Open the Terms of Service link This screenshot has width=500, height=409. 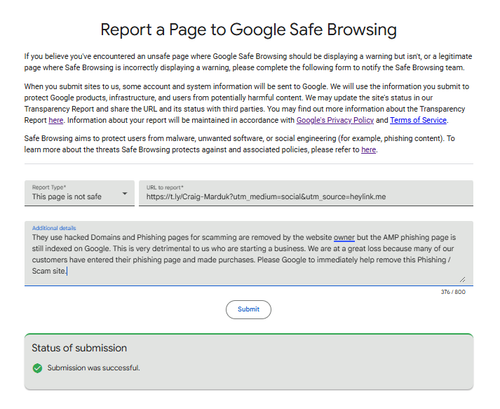coord(418,120)
